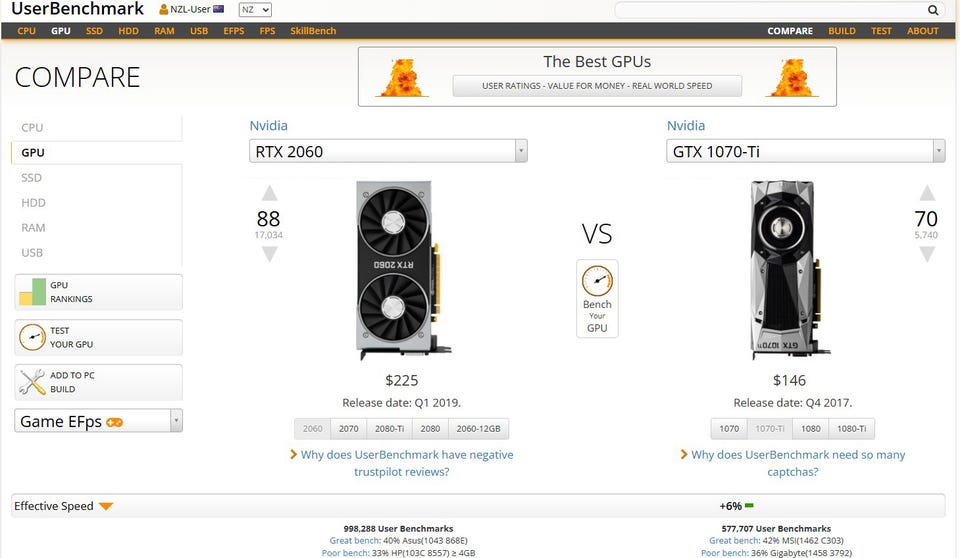Viewport: 960px width, 558px height.
Task: Go to COMPARE in top navigation
Action: [x=790, y=31]
